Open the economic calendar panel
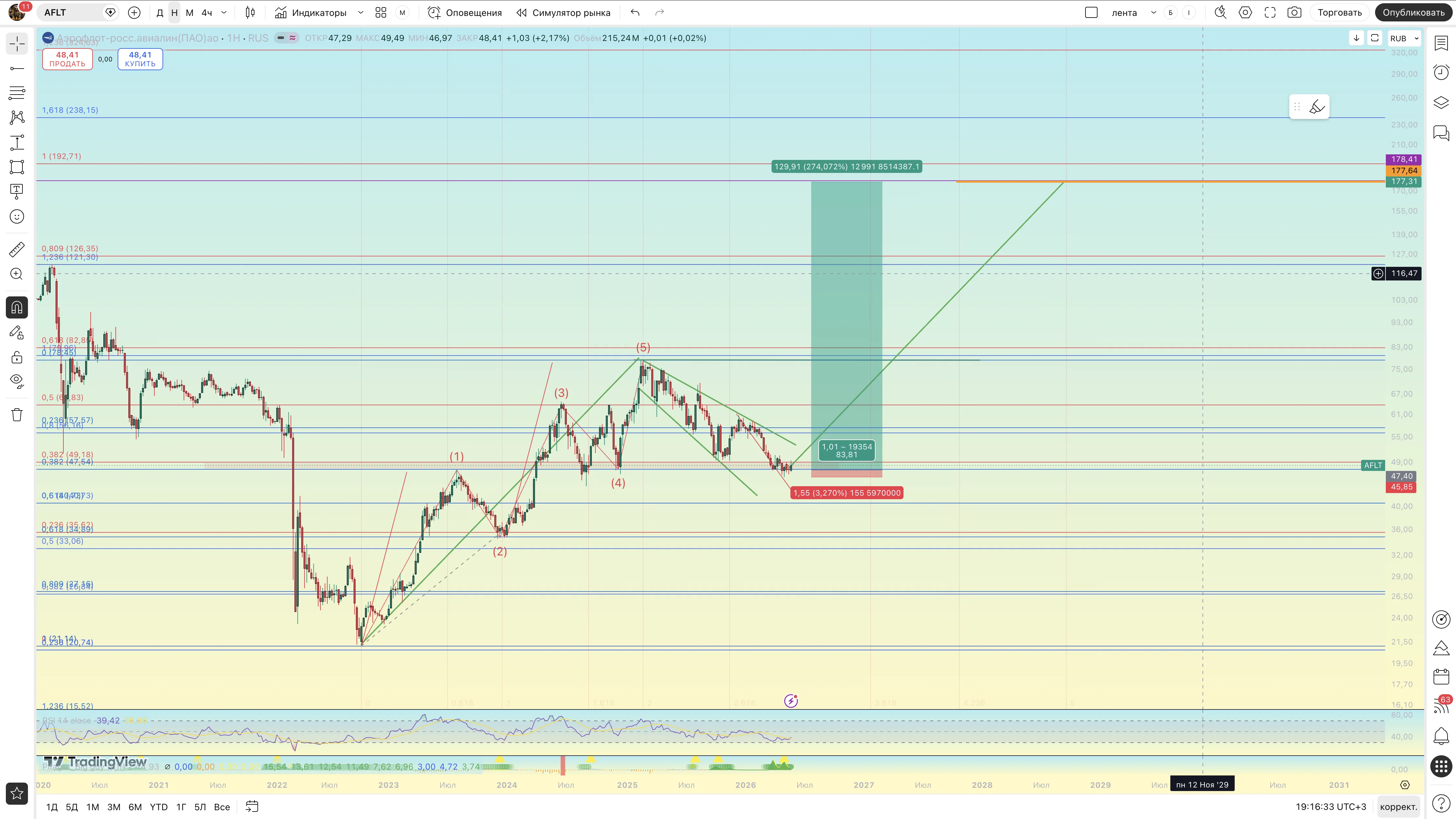The image size is (1456, 819). click(x=1441, y=677)
